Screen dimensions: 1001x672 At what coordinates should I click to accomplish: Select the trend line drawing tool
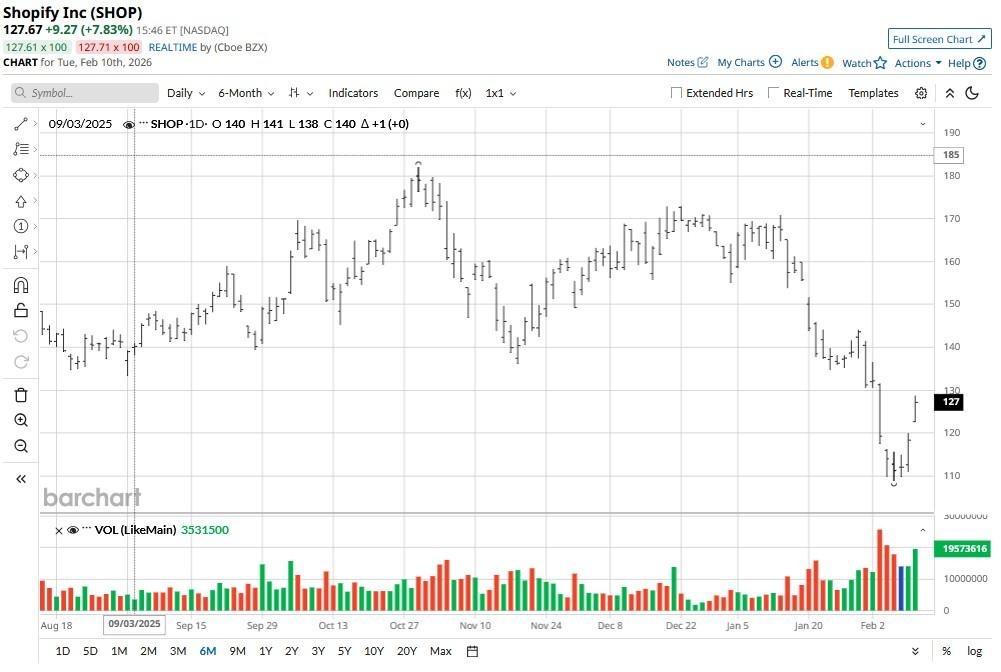20,124
